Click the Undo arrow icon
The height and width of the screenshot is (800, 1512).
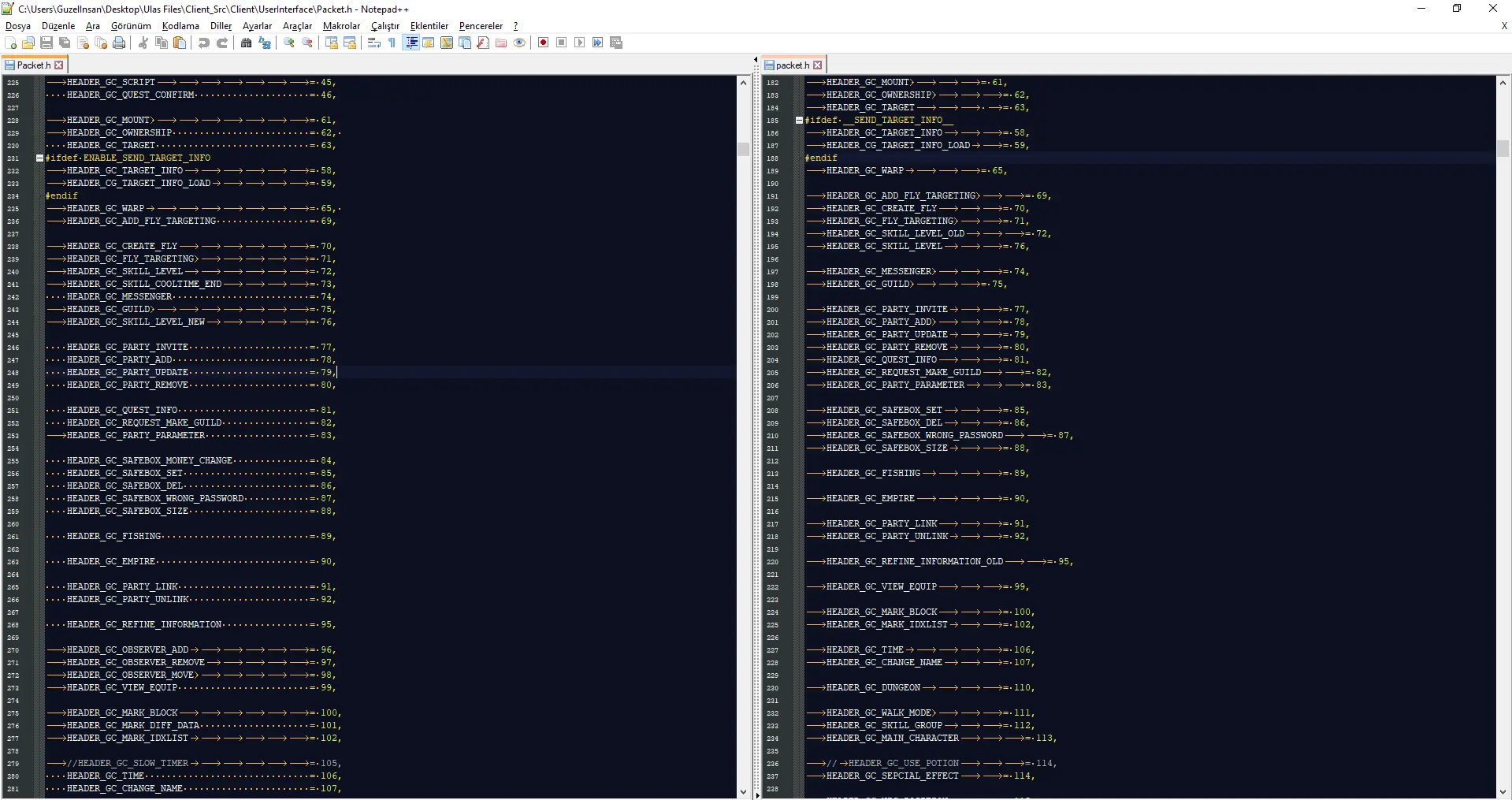click(204, 43)
